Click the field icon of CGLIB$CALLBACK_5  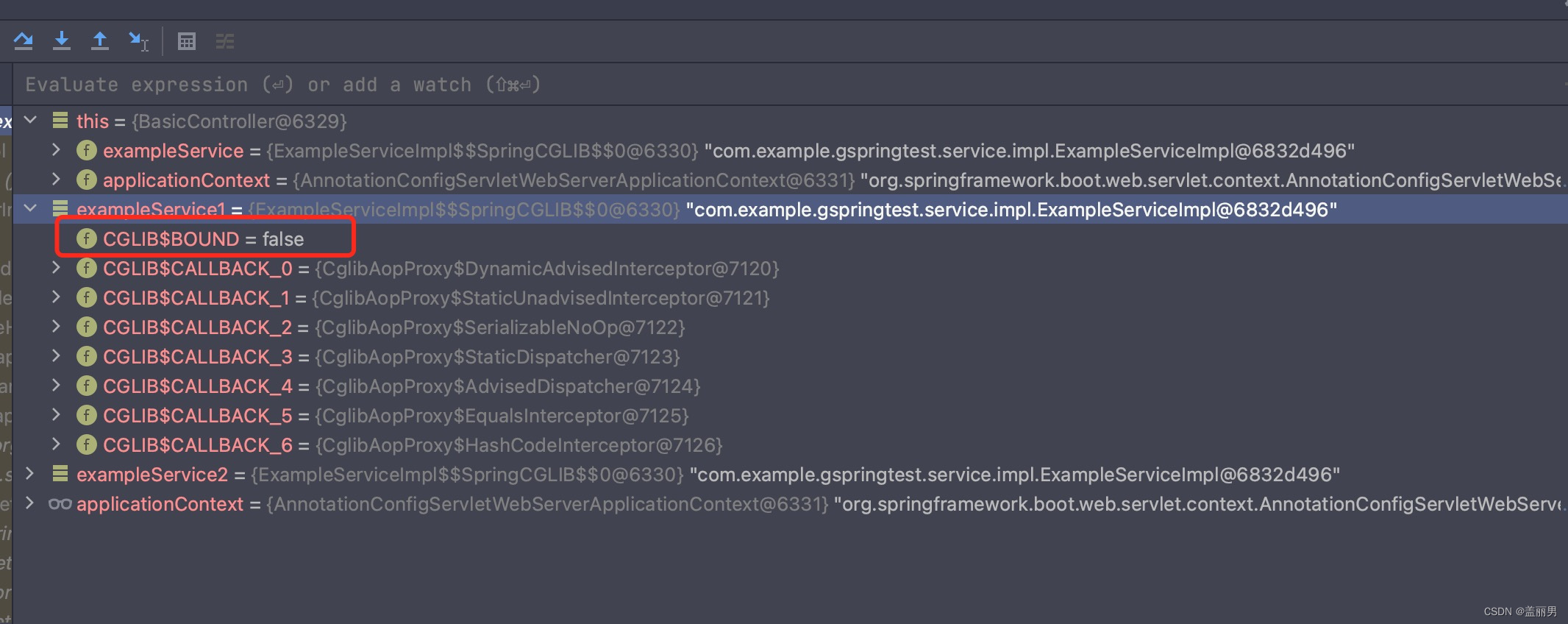87,416
